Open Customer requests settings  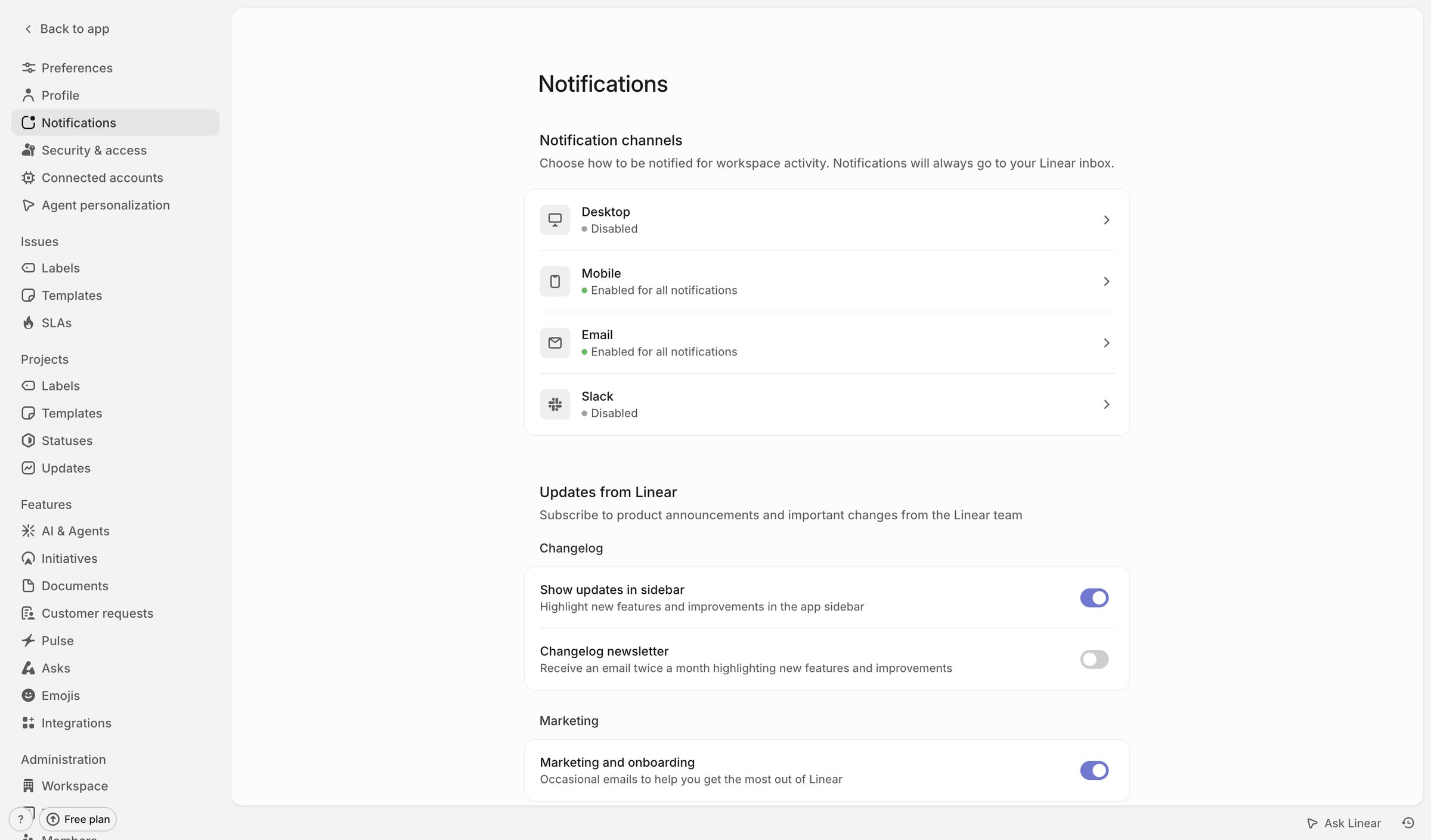(115, 613)
